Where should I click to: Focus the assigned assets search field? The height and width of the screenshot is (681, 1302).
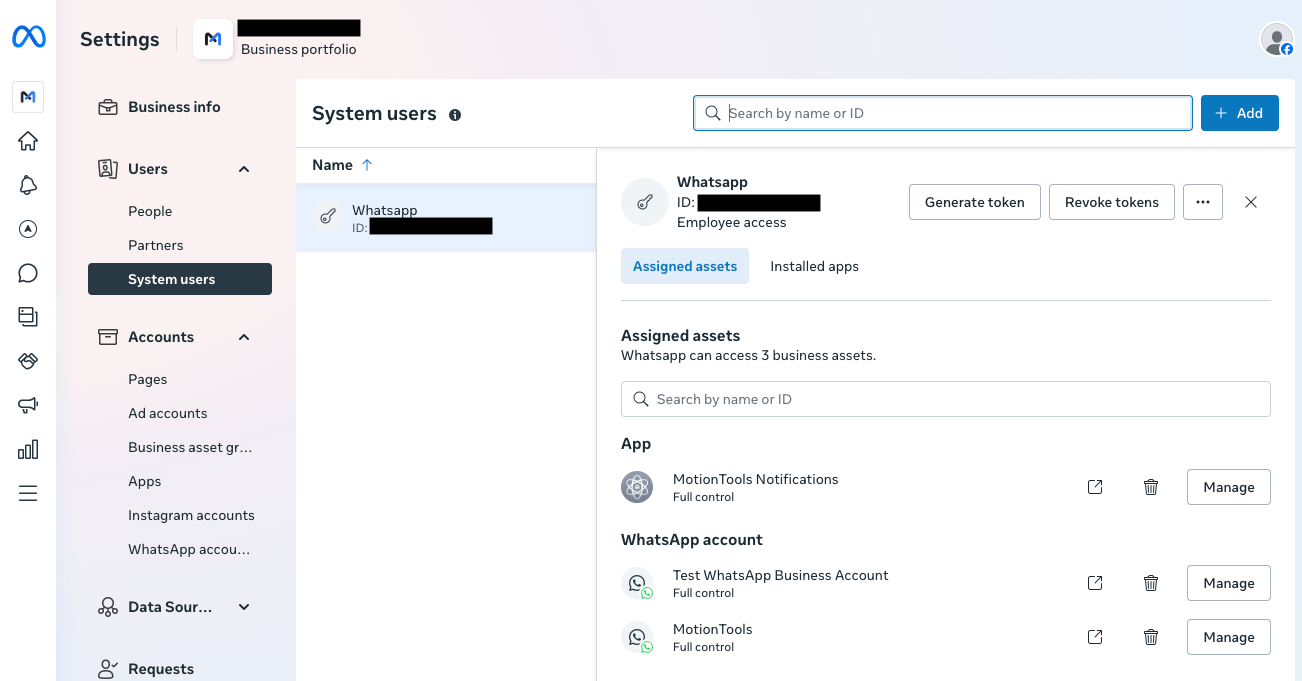click(946, 399)
